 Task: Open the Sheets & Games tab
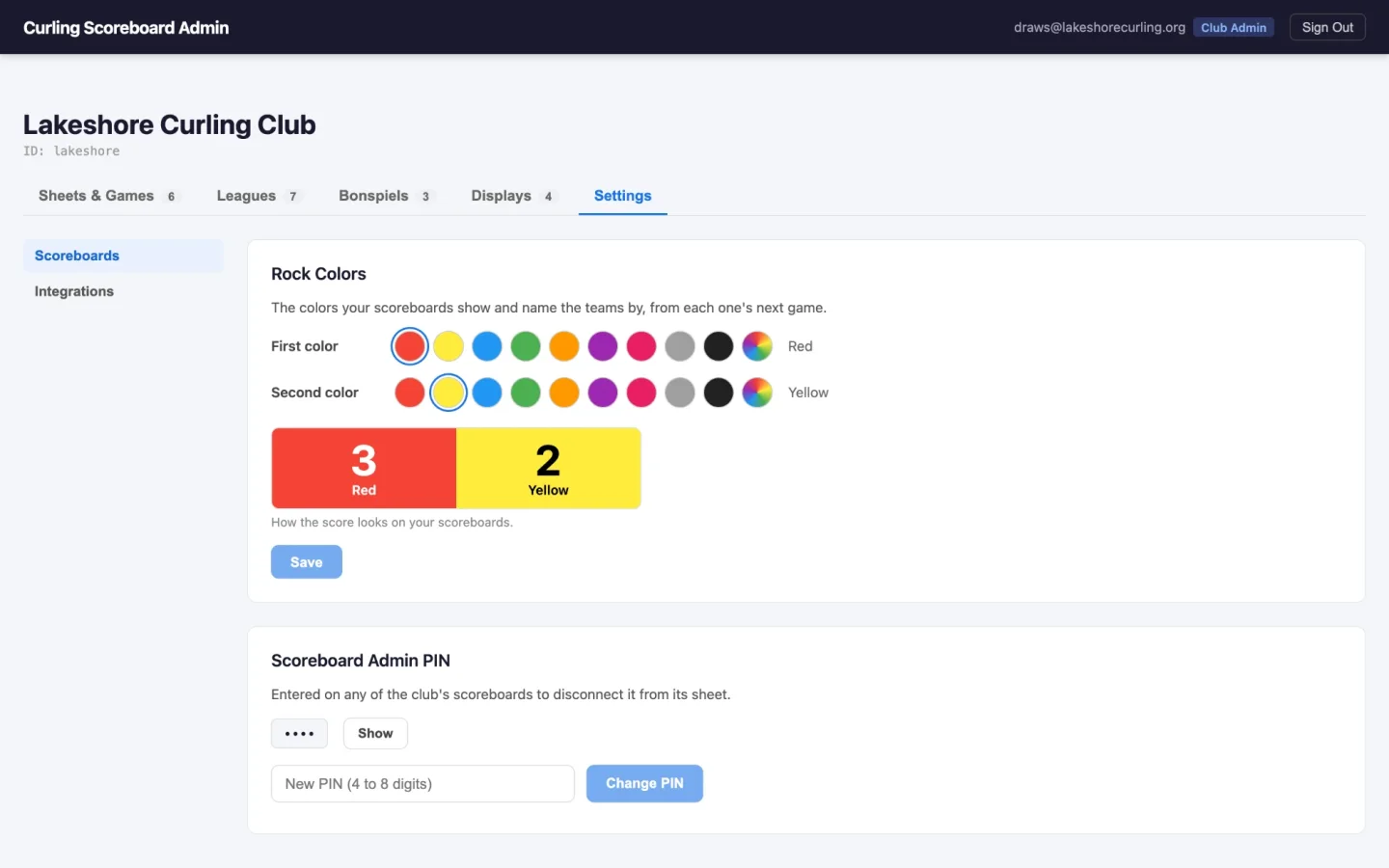tap(108, 196)
